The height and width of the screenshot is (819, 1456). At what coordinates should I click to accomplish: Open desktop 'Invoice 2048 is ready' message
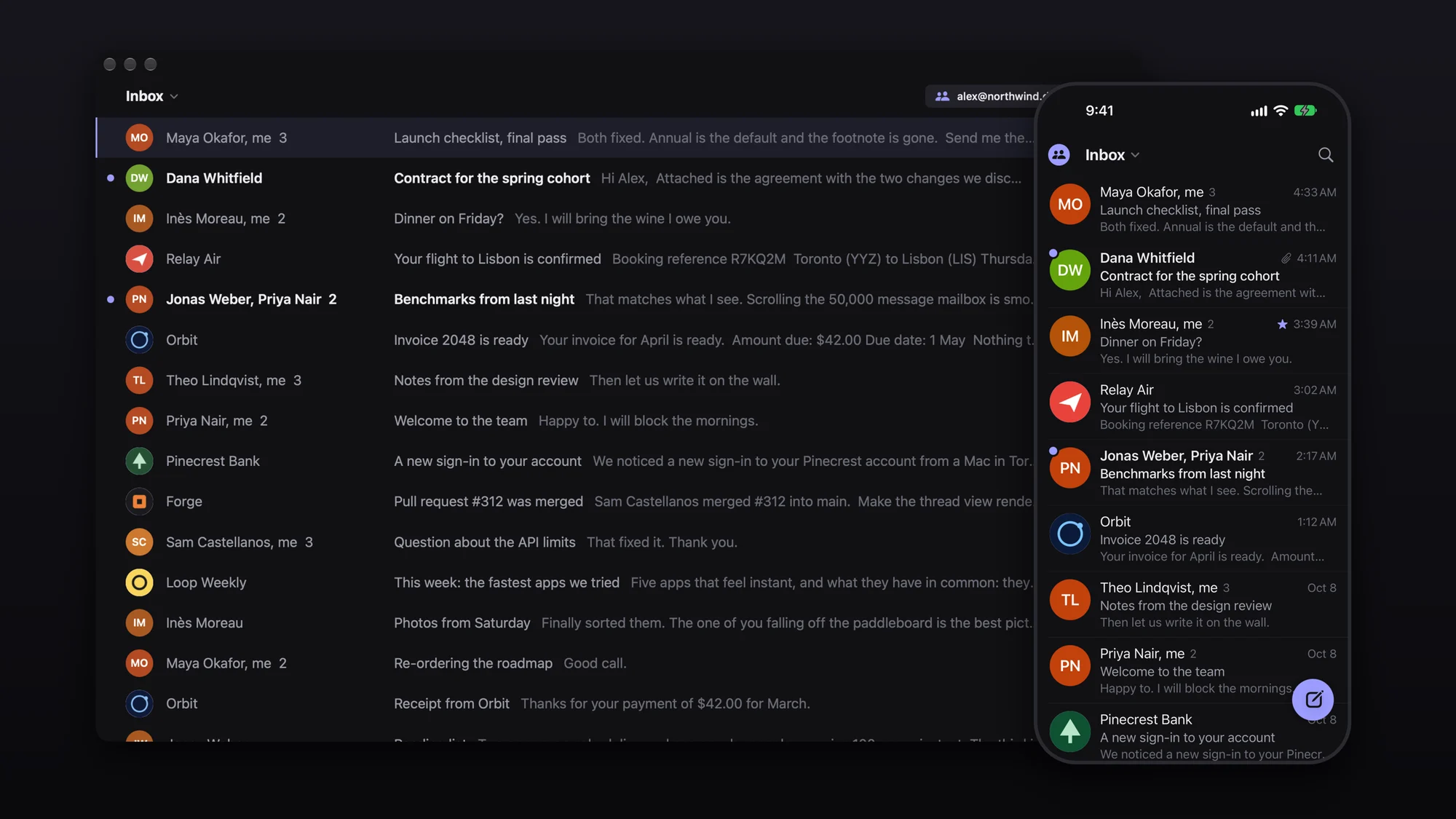(x=566, y=340)
